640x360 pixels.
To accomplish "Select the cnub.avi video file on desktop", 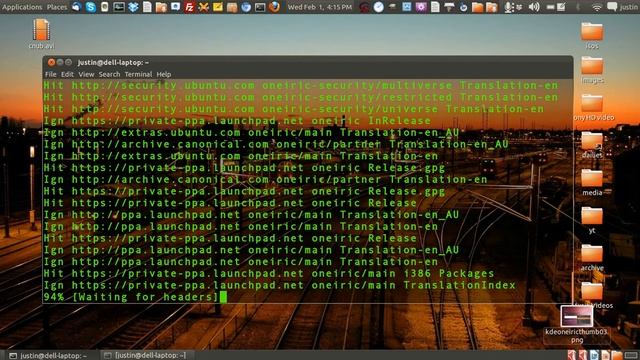I will (41, 33).
